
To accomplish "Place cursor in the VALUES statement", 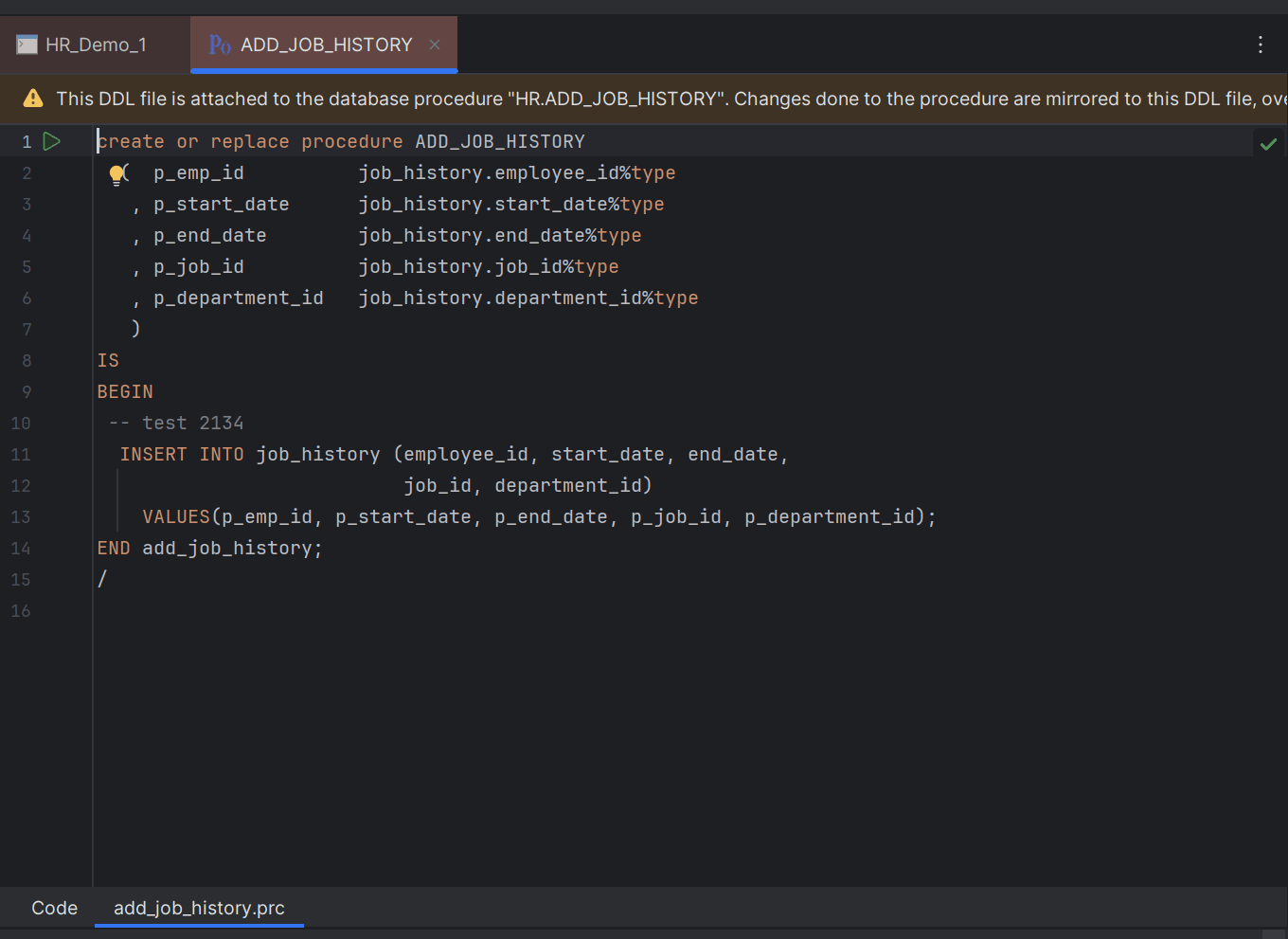I will pos(379,516).
